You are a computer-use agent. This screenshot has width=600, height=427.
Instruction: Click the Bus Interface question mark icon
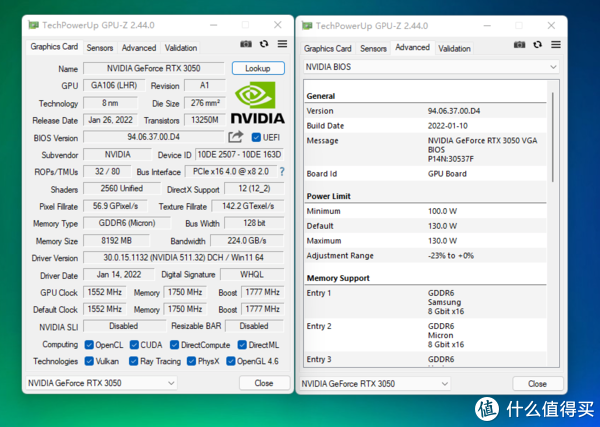pos(282,171)
